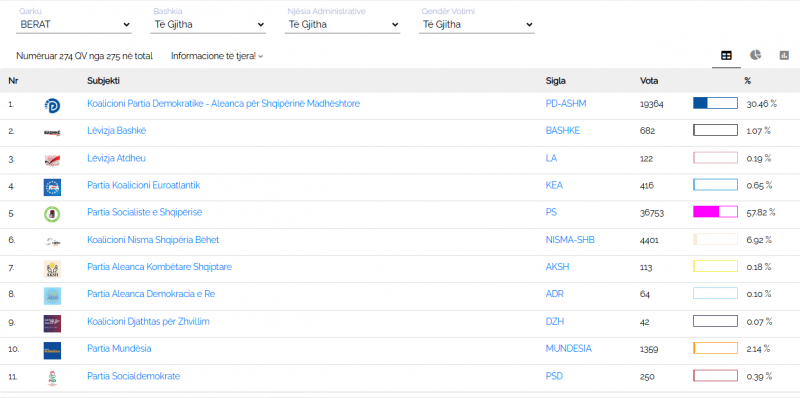Open the Qendër Votimi dropdown
Screen dimensions: 800x398
[x=477, y=24]
